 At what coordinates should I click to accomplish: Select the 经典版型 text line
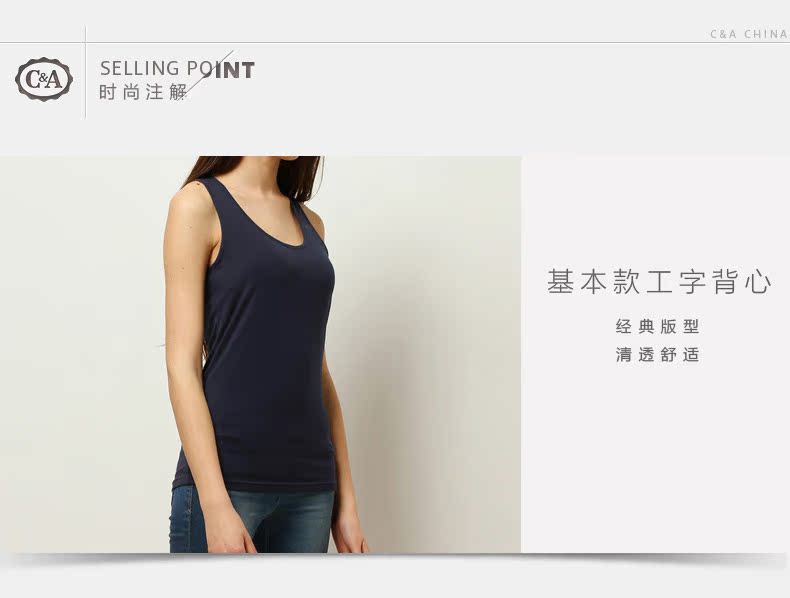pos(657,326)
